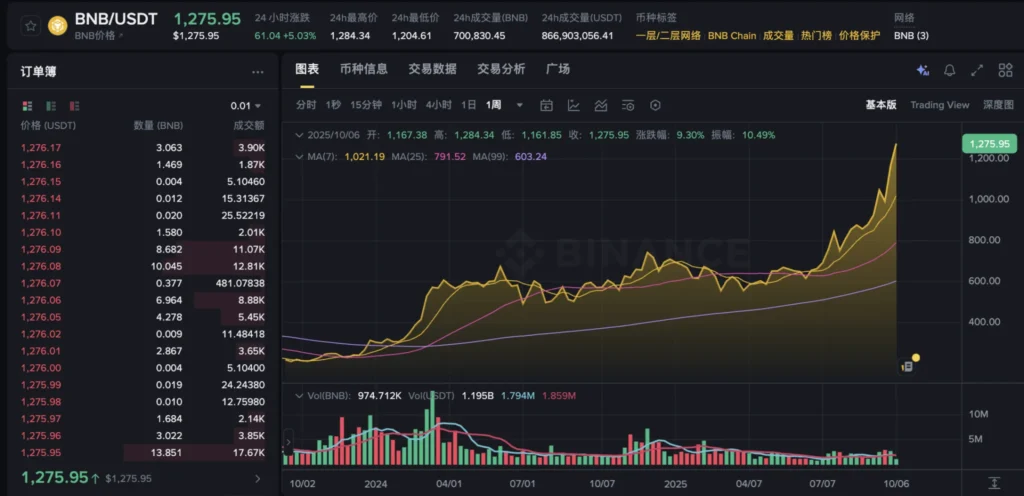This screenshot has height=496, width=1024.
Task: Switch to 图表 tab
Action: click(306, 69)
